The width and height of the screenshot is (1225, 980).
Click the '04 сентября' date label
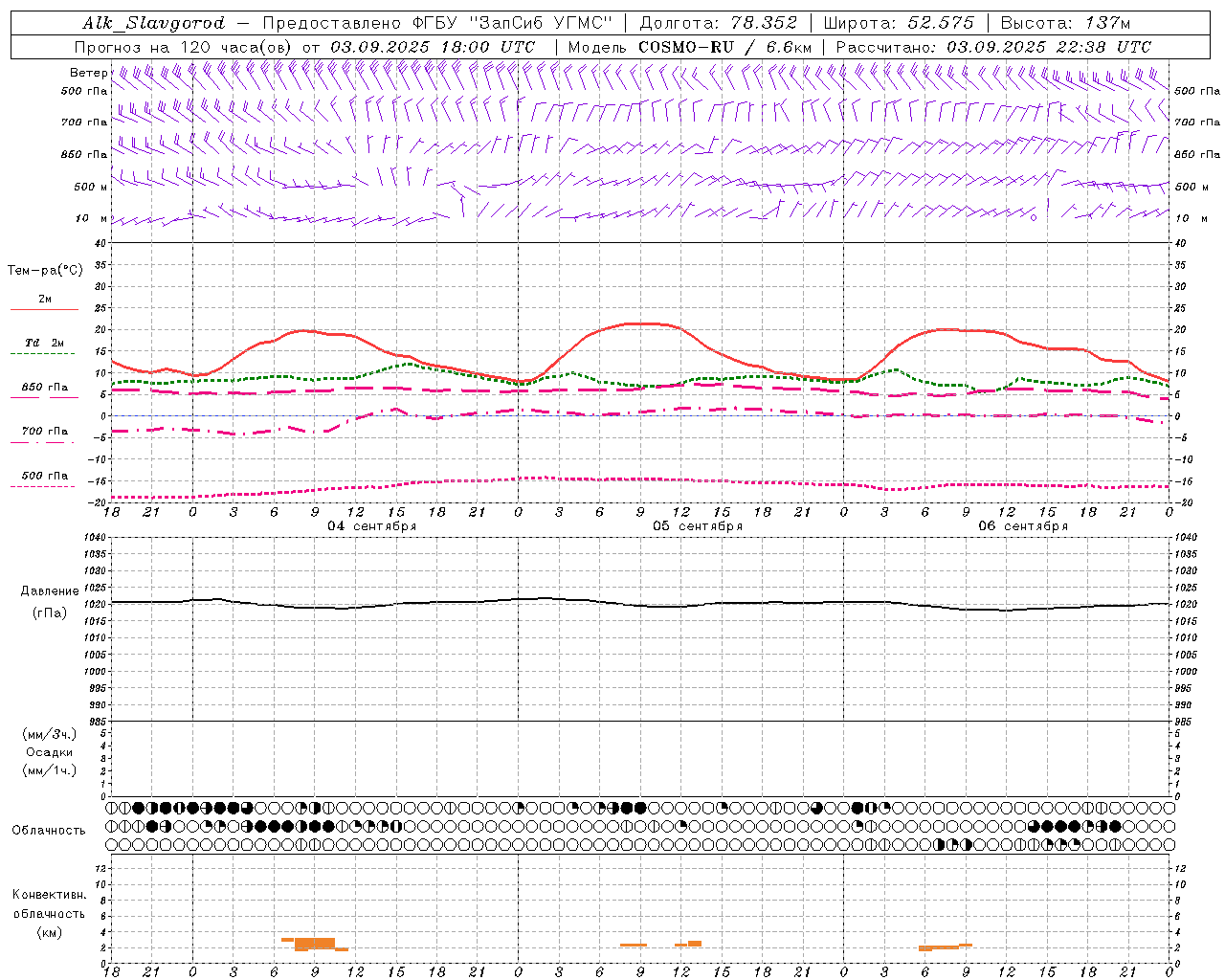click(371, 525)
